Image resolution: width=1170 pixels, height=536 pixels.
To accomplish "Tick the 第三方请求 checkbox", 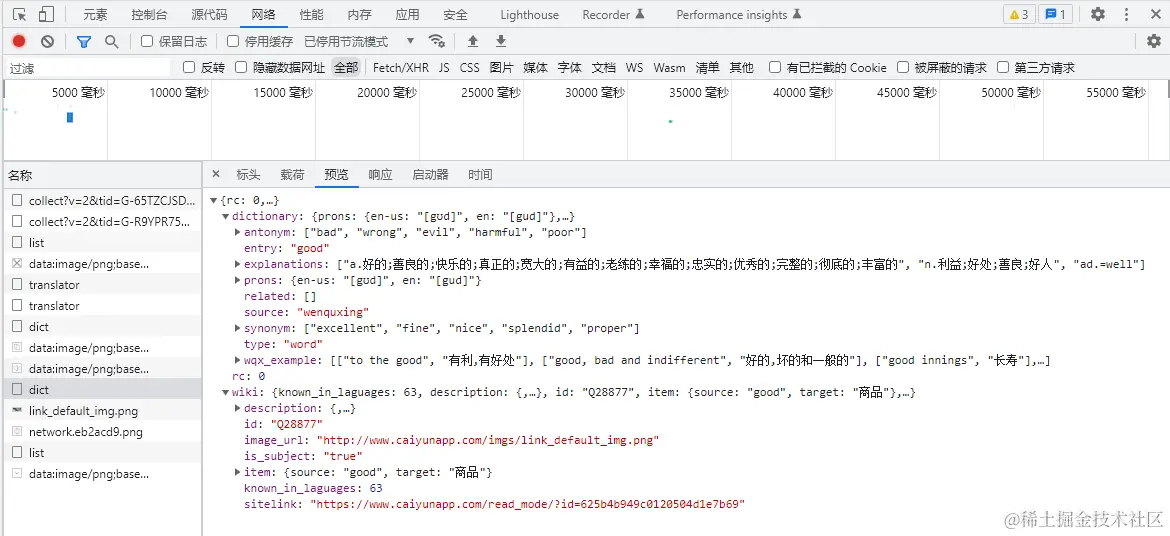I will pyautogui.click(x=1002, y=67).
